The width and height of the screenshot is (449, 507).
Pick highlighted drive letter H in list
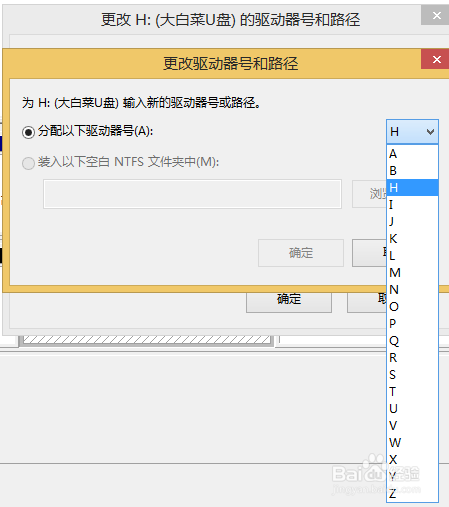412,188
